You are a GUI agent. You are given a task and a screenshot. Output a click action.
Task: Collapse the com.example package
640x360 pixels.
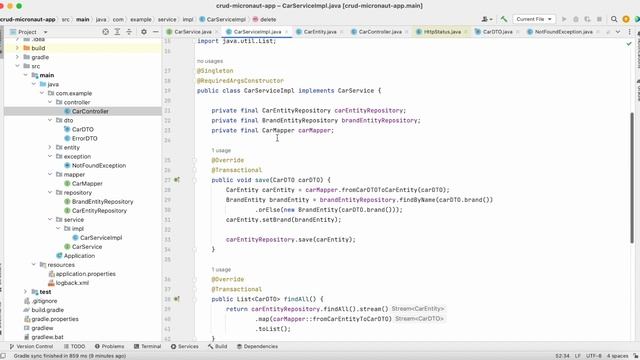42,93
